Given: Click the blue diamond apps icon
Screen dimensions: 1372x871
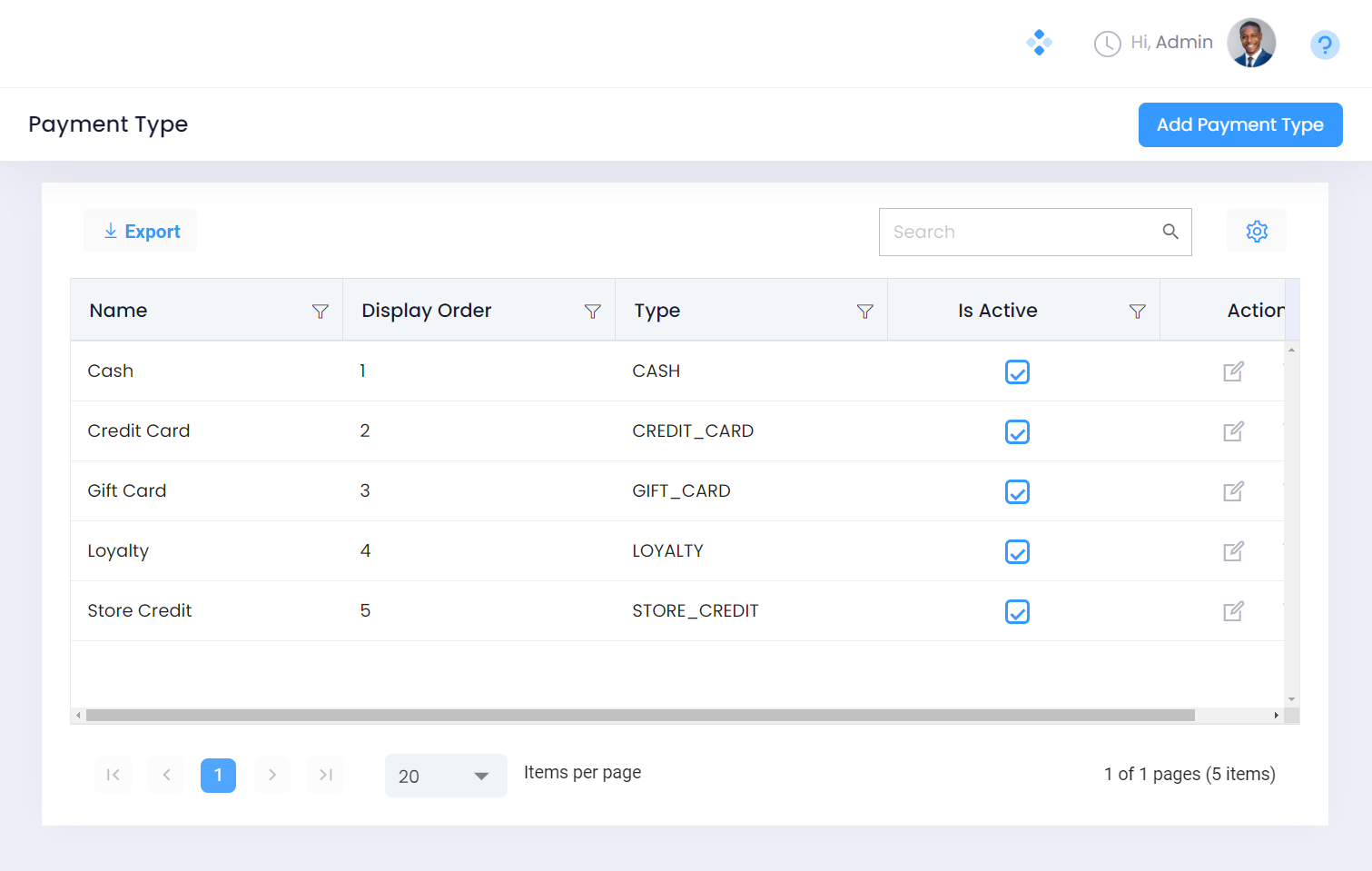Looking at the screenshot, I should pos(1039,43).
